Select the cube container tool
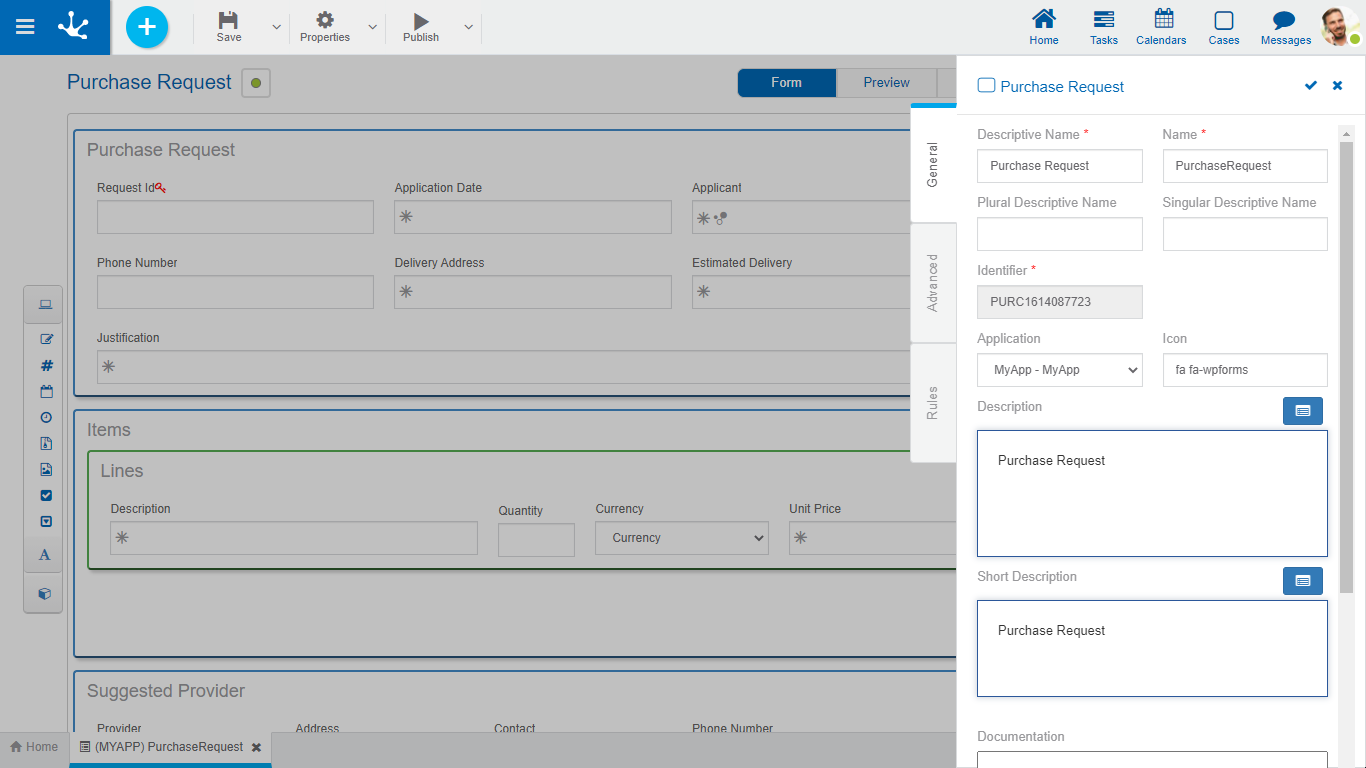The height and width of the screenshot is (768, 1366). pyautogui.click(x=45, y=593)
